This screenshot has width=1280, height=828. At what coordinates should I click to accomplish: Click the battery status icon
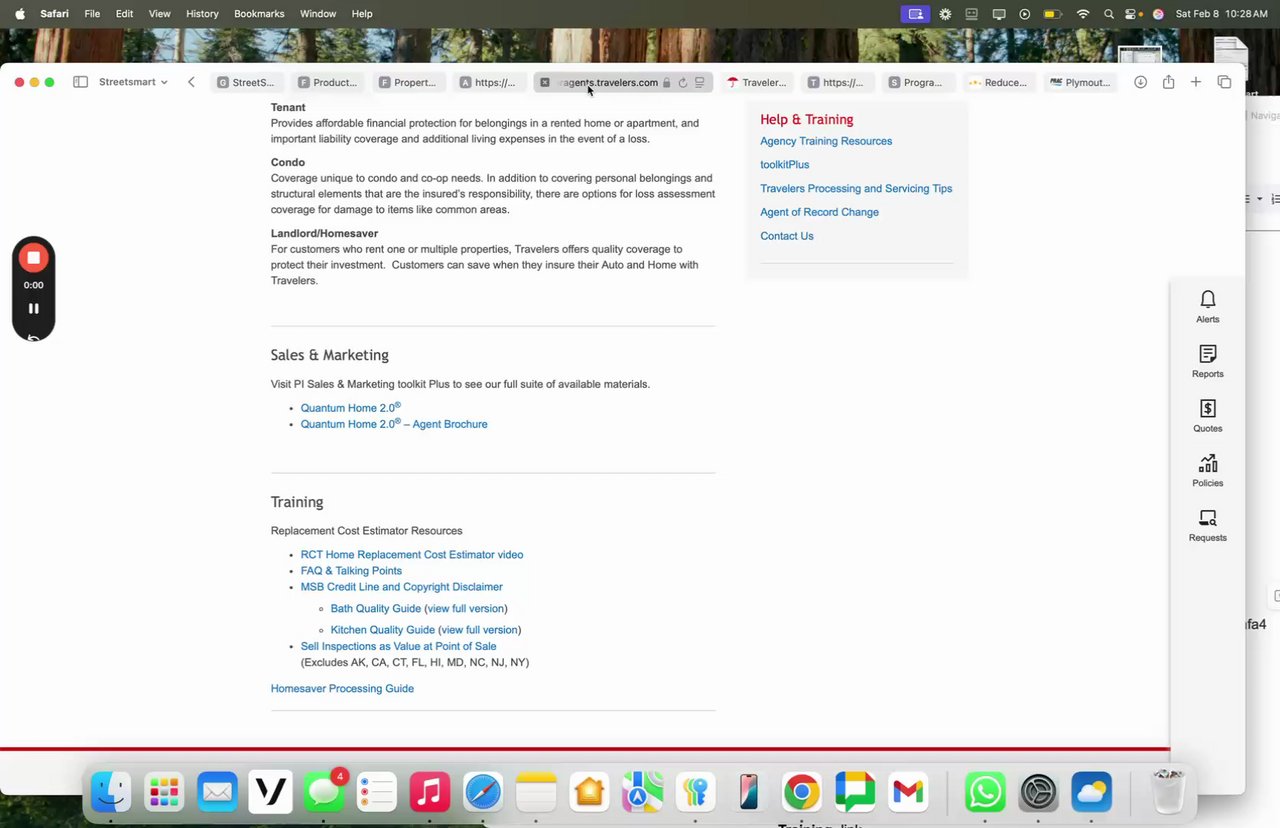click(1052, 14)
